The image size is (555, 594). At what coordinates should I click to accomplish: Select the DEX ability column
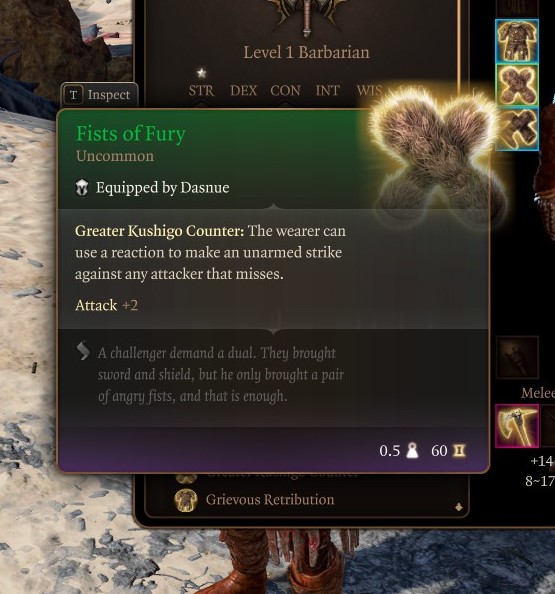[244, 91]
